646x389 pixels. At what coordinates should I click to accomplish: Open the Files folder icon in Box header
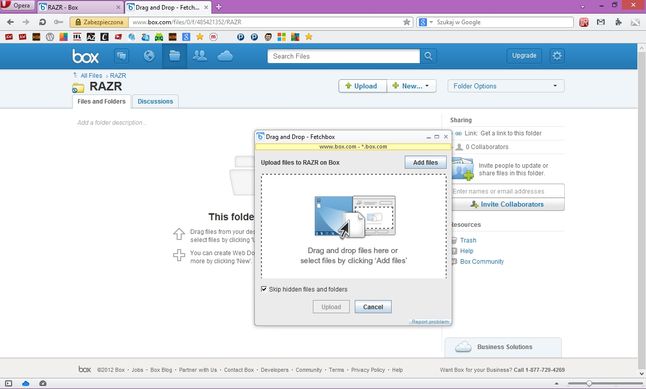(x=175, y=56)
